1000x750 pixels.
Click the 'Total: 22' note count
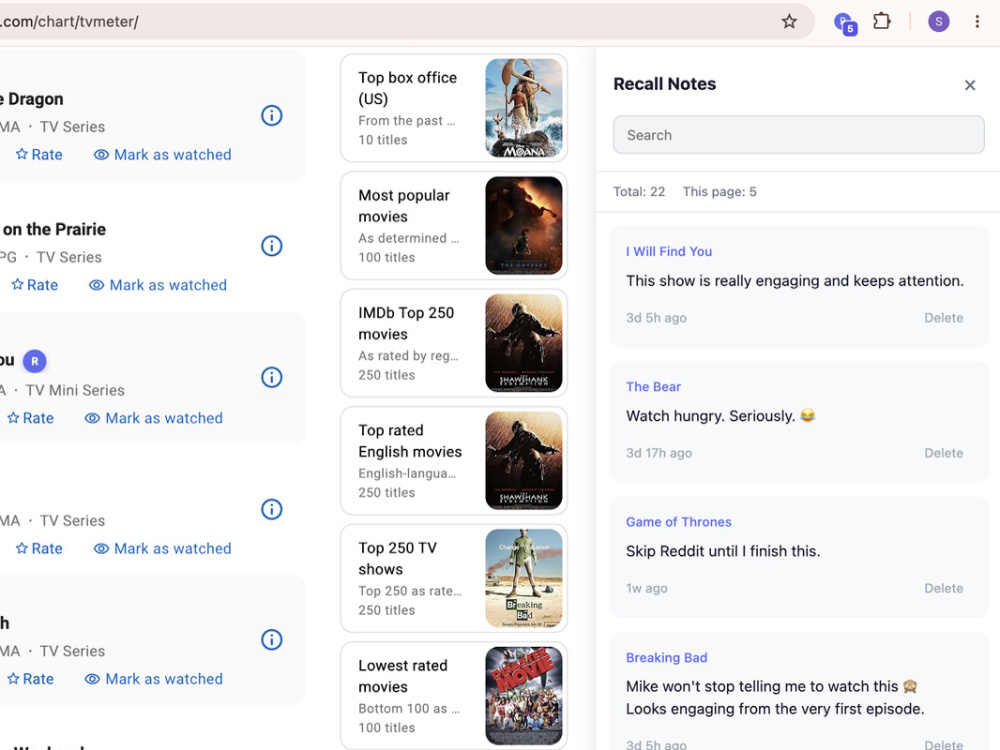coord(639,191)
